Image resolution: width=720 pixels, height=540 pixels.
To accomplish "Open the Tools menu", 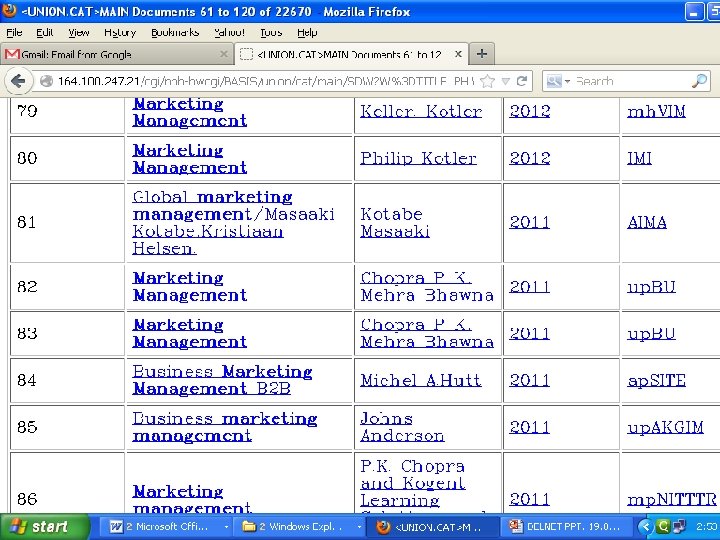I will click(271, 33).
